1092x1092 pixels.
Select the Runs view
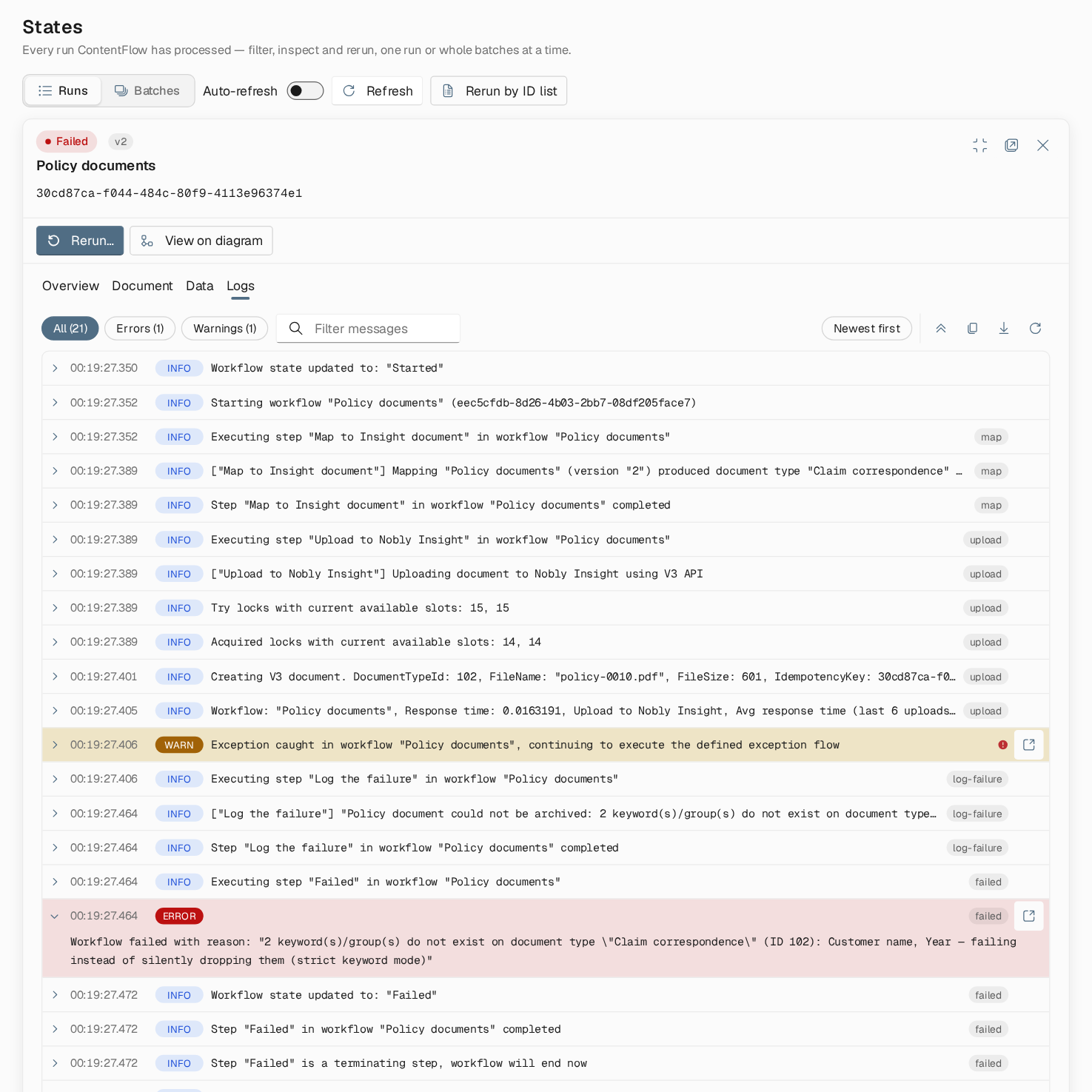pyautogui.click(x=63, y=90)
